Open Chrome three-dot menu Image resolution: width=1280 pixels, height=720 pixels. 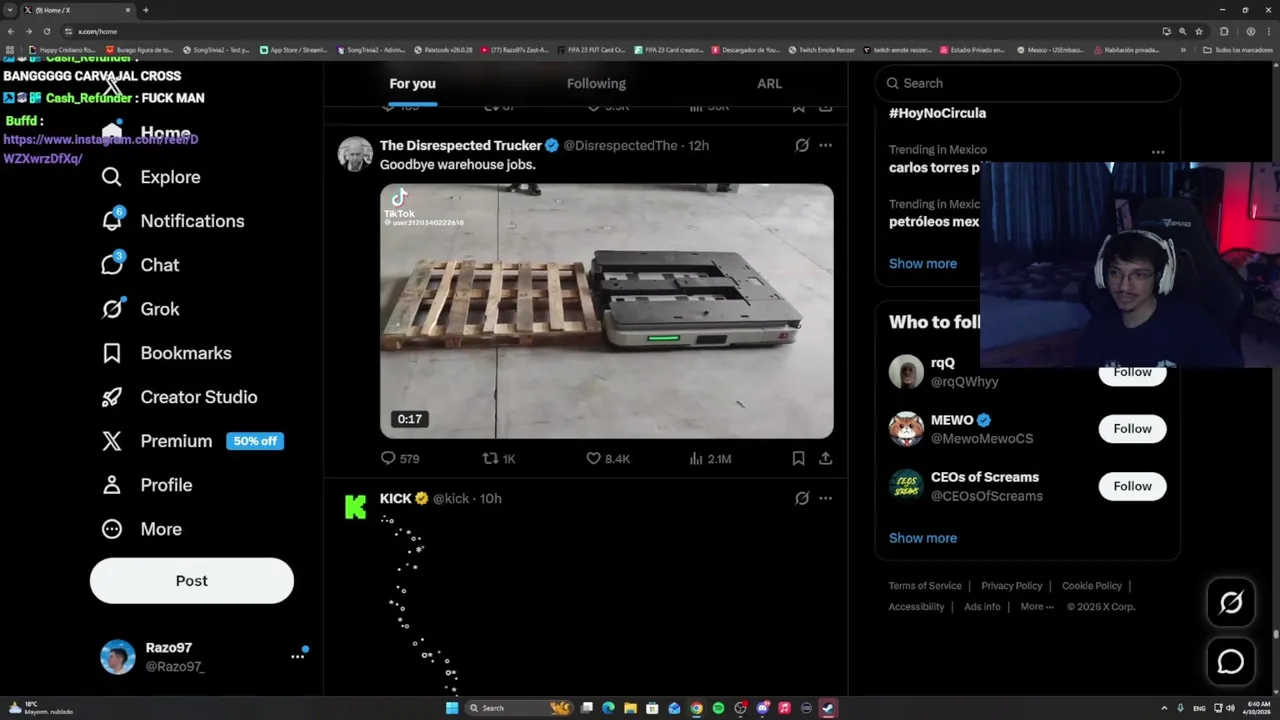1268,31
